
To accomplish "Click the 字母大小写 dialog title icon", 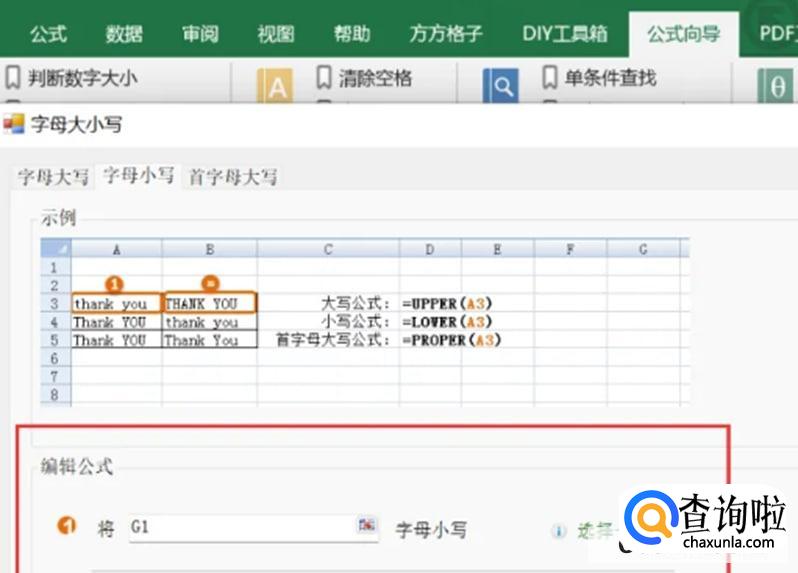I will pyautogui.click(x=13, y=124).
